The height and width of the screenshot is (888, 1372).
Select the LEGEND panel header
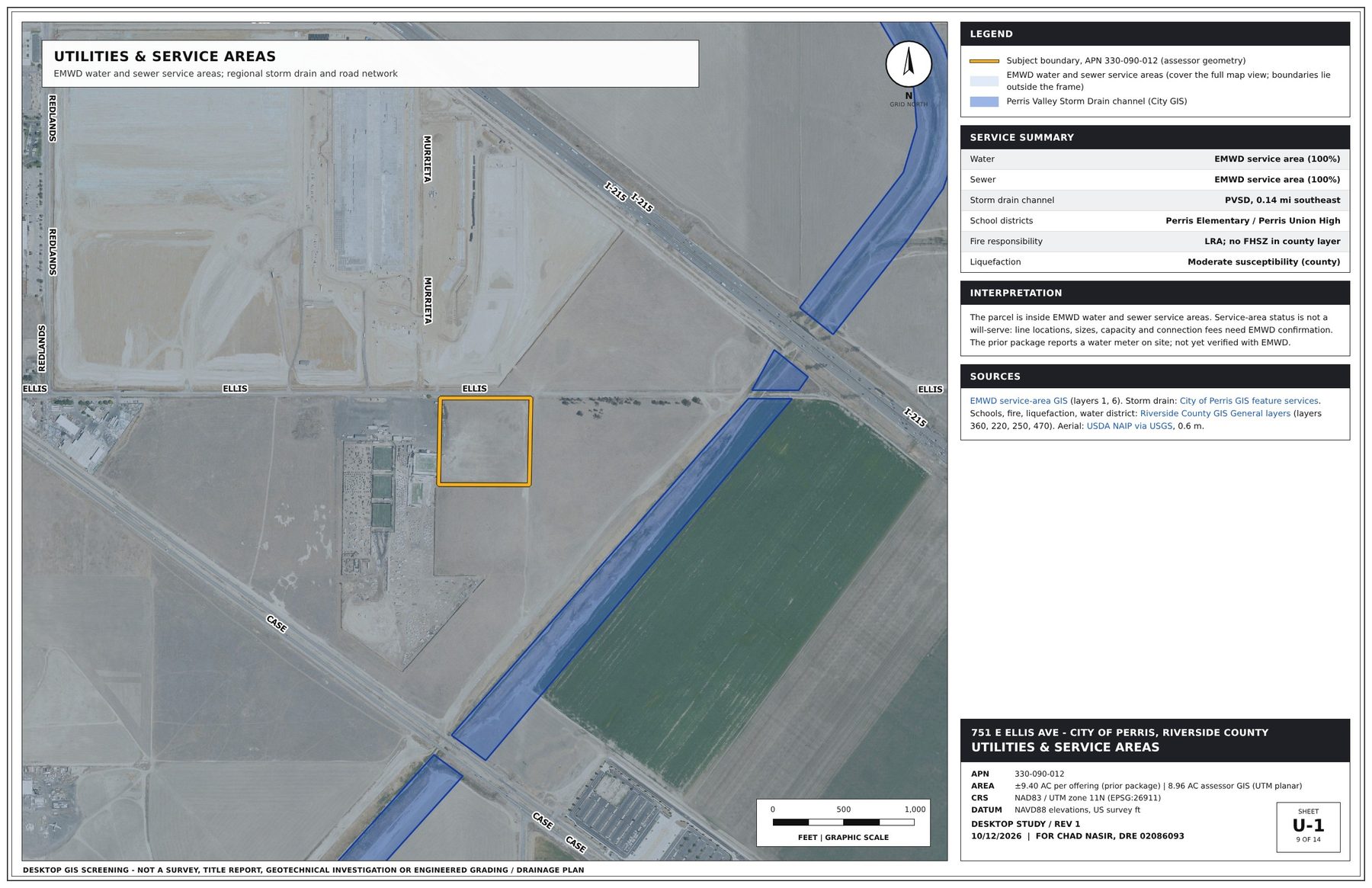pyautogui.click(x=1154, y=34)
